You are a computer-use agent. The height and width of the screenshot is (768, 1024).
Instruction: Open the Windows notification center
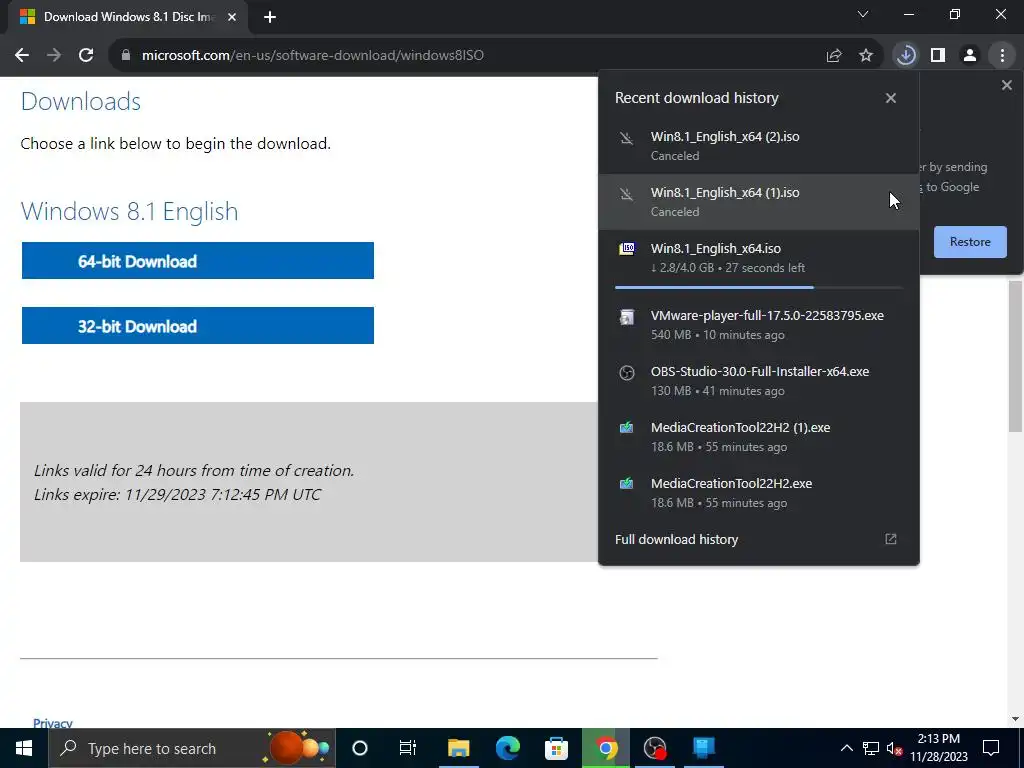pyautogui.click(x=991, y=748)
